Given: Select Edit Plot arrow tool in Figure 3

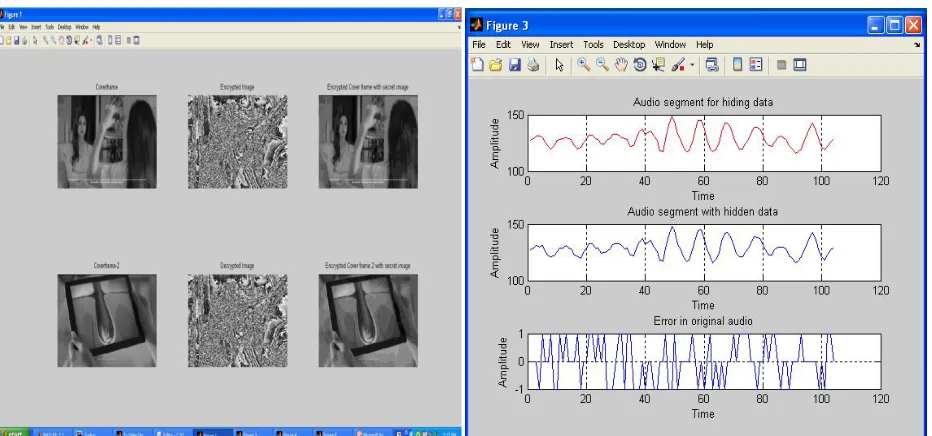Looking at the screenshot, I should tap(559, 65).
